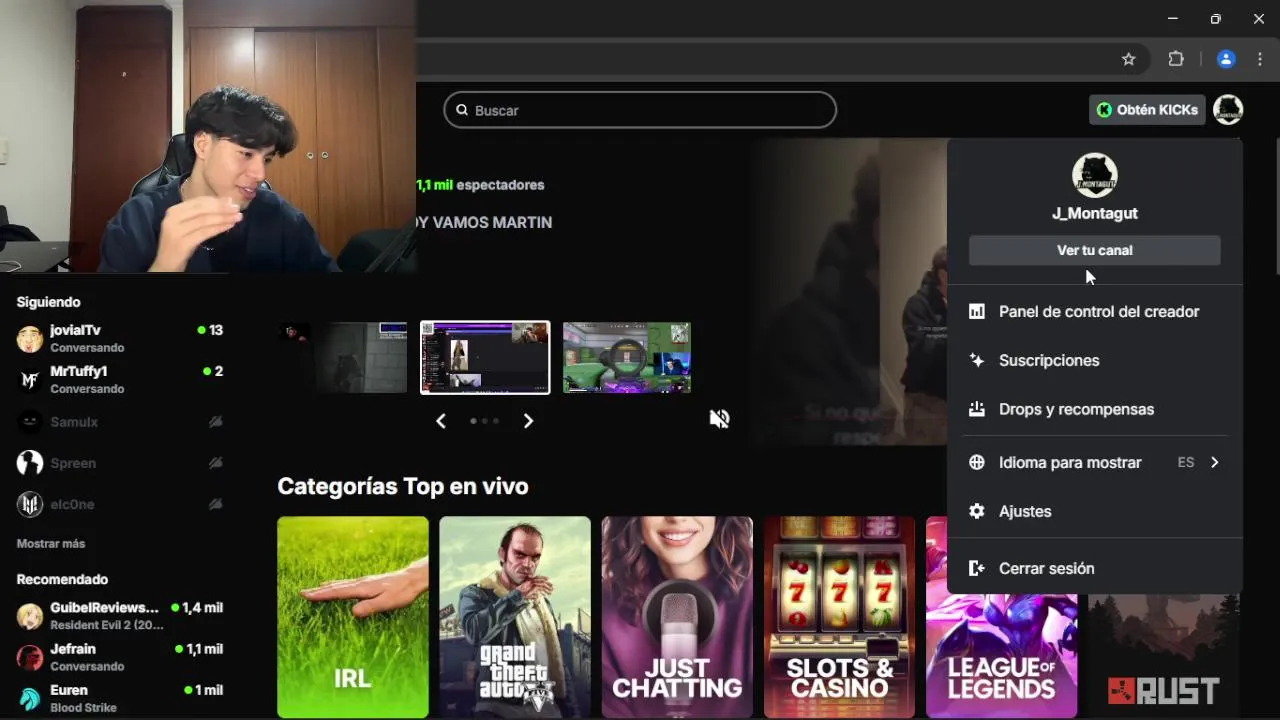The height and width of the screenshot is (720, 1280).
Task: Open GuibelReviews recommended channel
Action: pos(120,616)
